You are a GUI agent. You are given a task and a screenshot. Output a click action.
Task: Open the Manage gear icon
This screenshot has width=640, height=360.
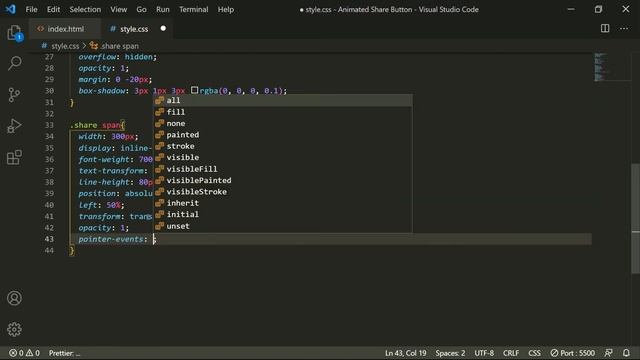14,329
